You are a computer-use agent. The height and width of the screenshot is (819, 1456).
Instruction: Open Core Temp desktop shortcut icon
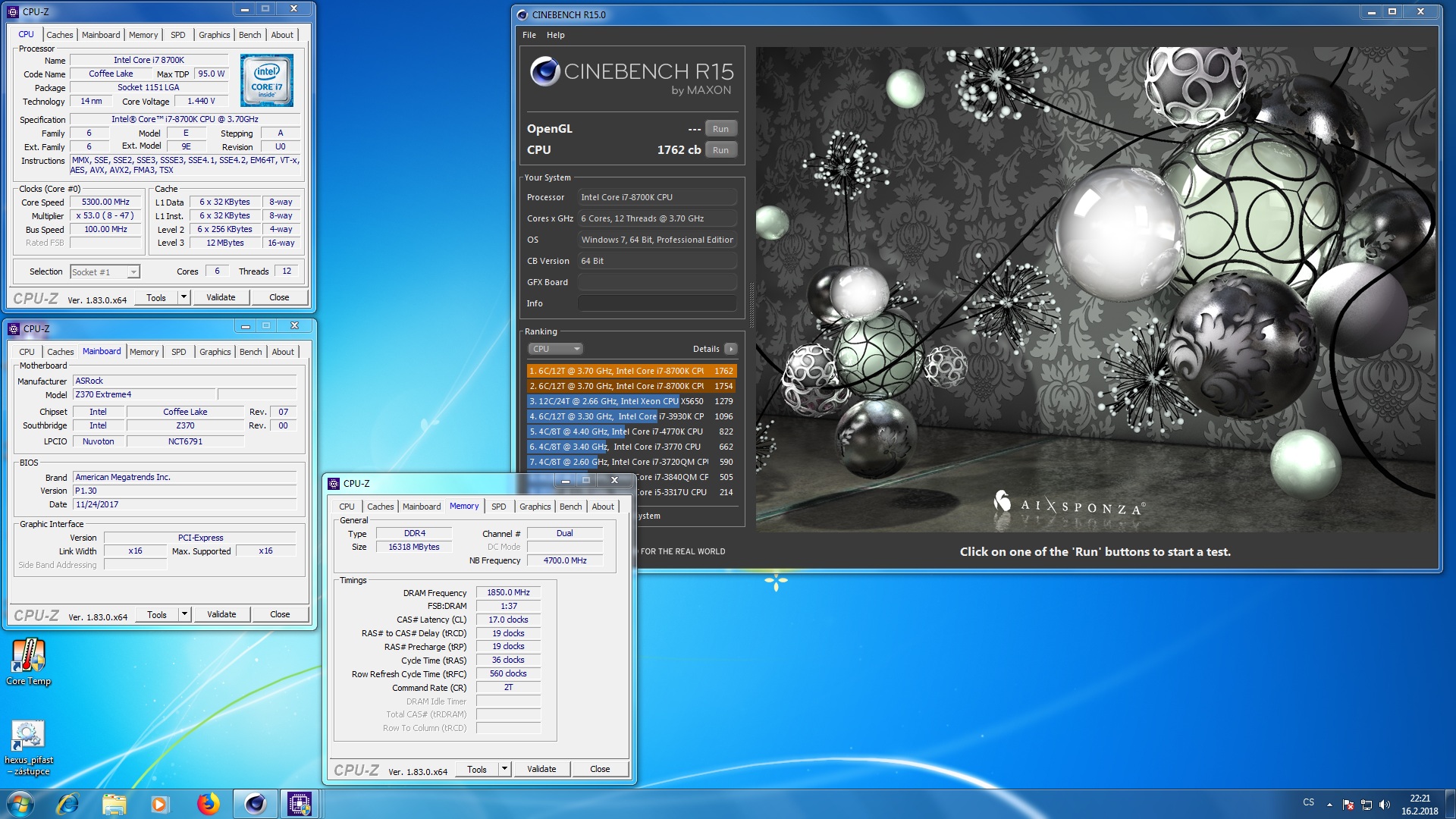click(28, 661)
